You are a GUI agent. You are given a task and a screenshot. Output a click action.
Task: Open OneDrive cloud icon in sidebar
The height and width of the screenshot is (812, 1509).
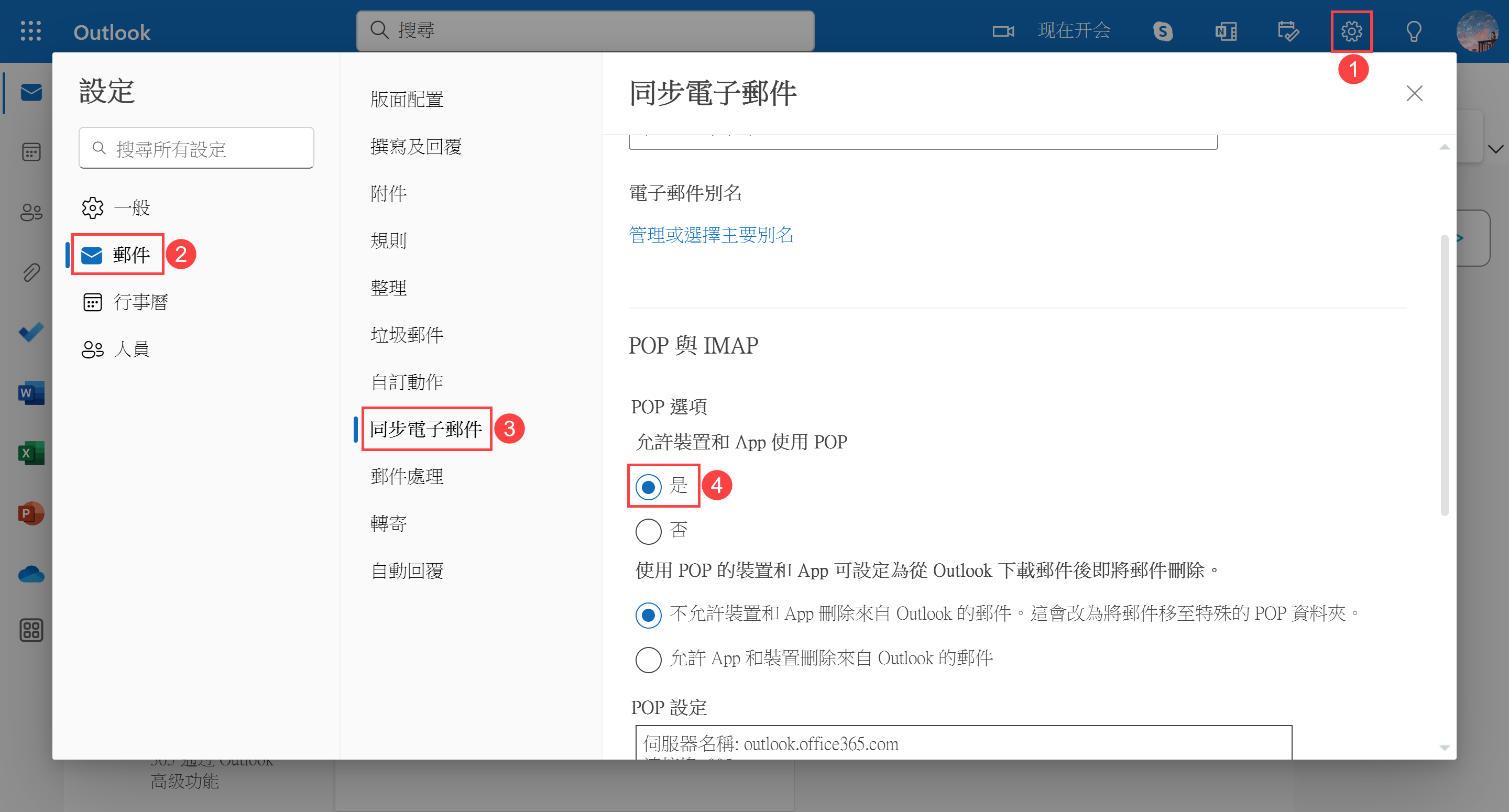tap(31, 574)
